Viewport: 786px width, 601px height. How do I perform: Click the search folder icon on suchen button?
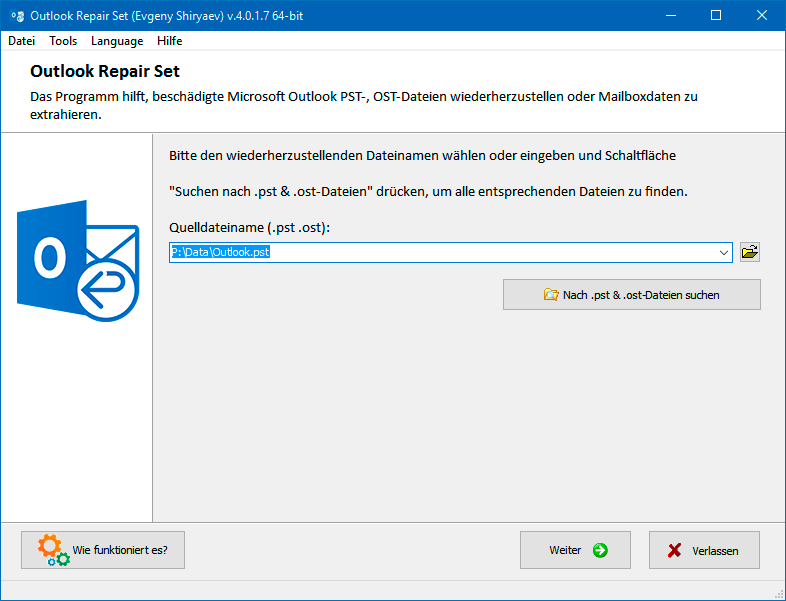[551, 295]
